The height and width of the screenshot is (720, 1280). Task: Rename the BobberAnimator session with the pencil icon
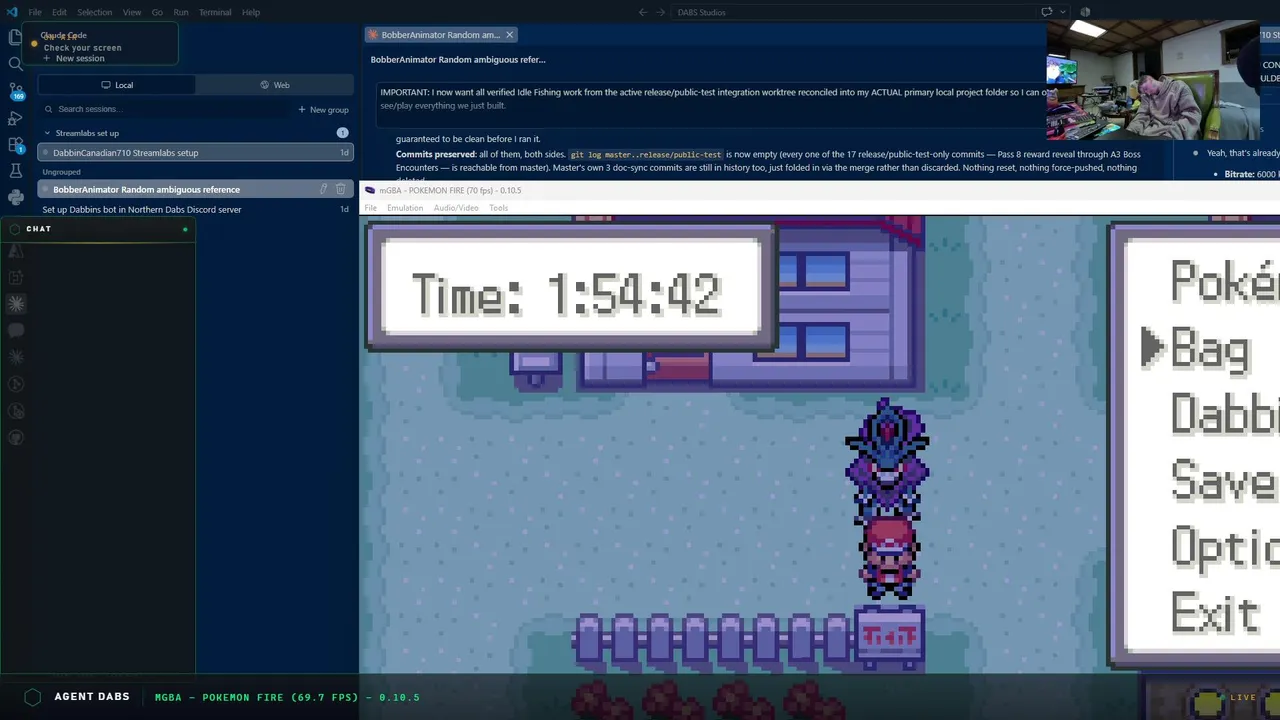323,189
